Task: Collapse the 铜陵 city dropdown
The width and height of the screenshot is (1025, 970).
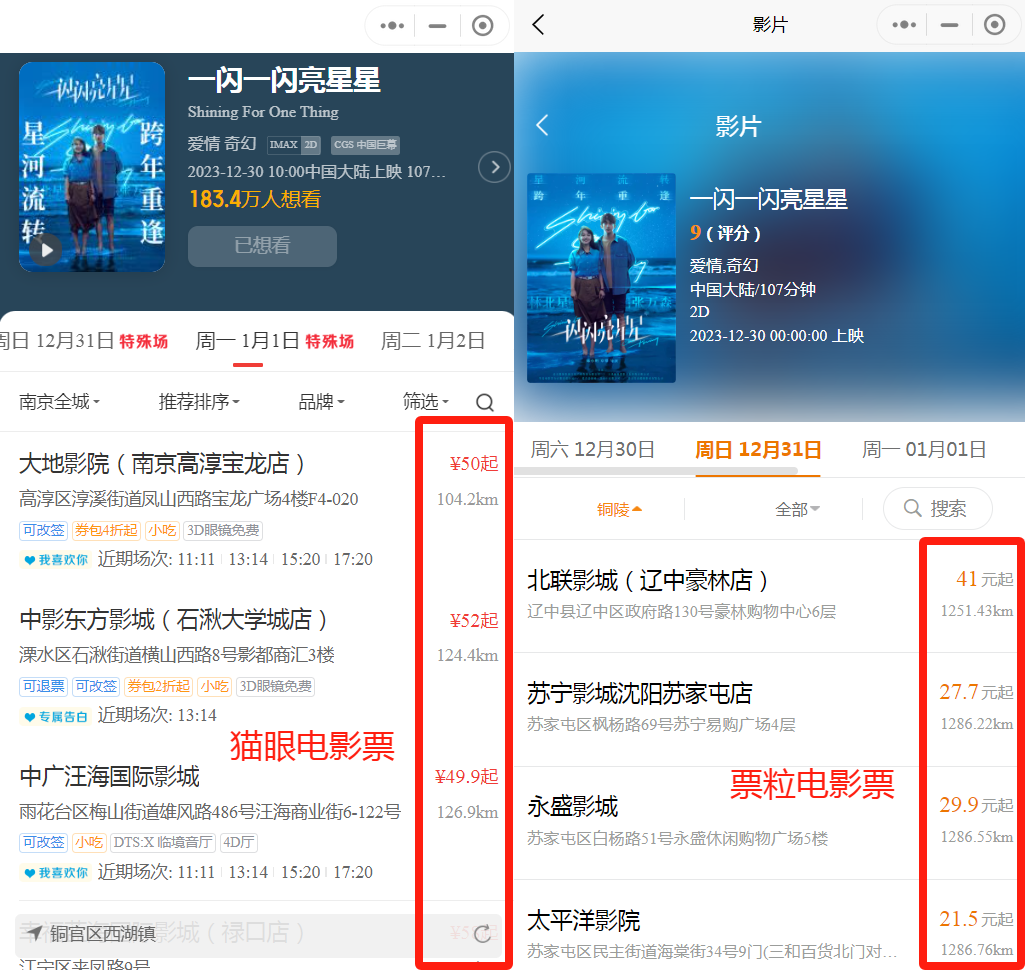Action: point(619,509)
